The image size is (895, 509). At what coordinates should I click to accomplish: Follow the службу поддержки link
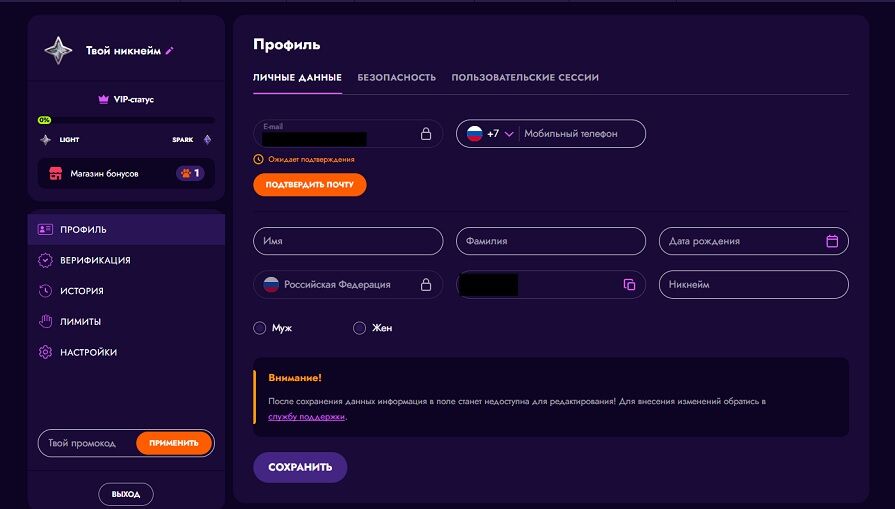307,417
